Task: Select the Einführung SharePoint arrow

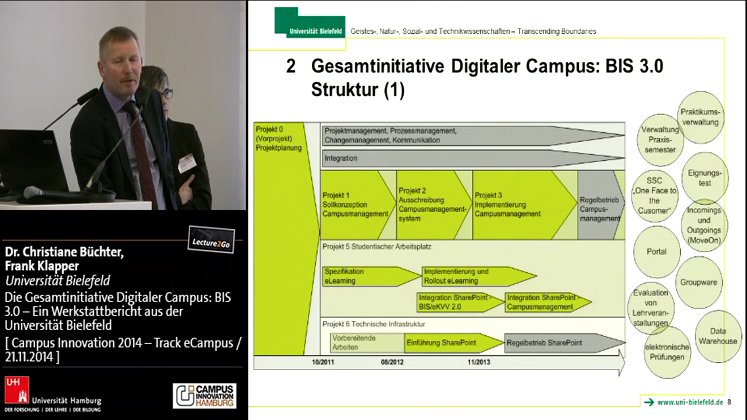Action: [444, 343]
